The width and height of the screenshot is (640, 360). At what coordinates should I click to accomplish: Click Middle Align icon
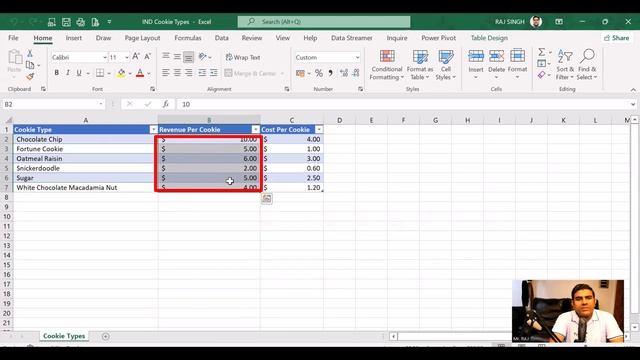pyautogui.click(x=177, y=57)
